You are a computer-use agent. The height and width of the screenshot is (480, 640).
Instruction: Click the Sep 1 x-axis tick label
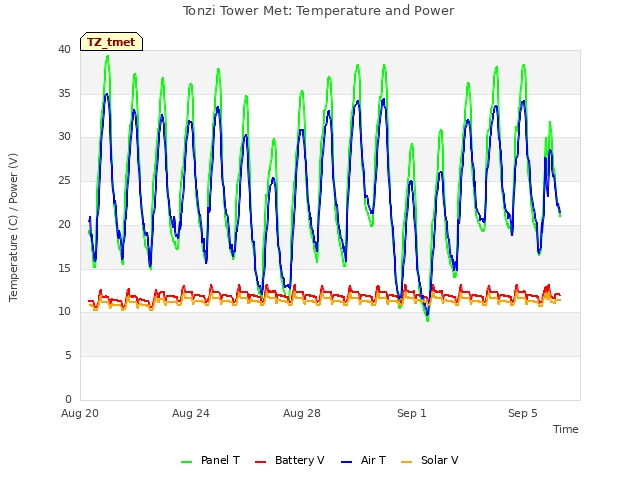click(412, 413)
